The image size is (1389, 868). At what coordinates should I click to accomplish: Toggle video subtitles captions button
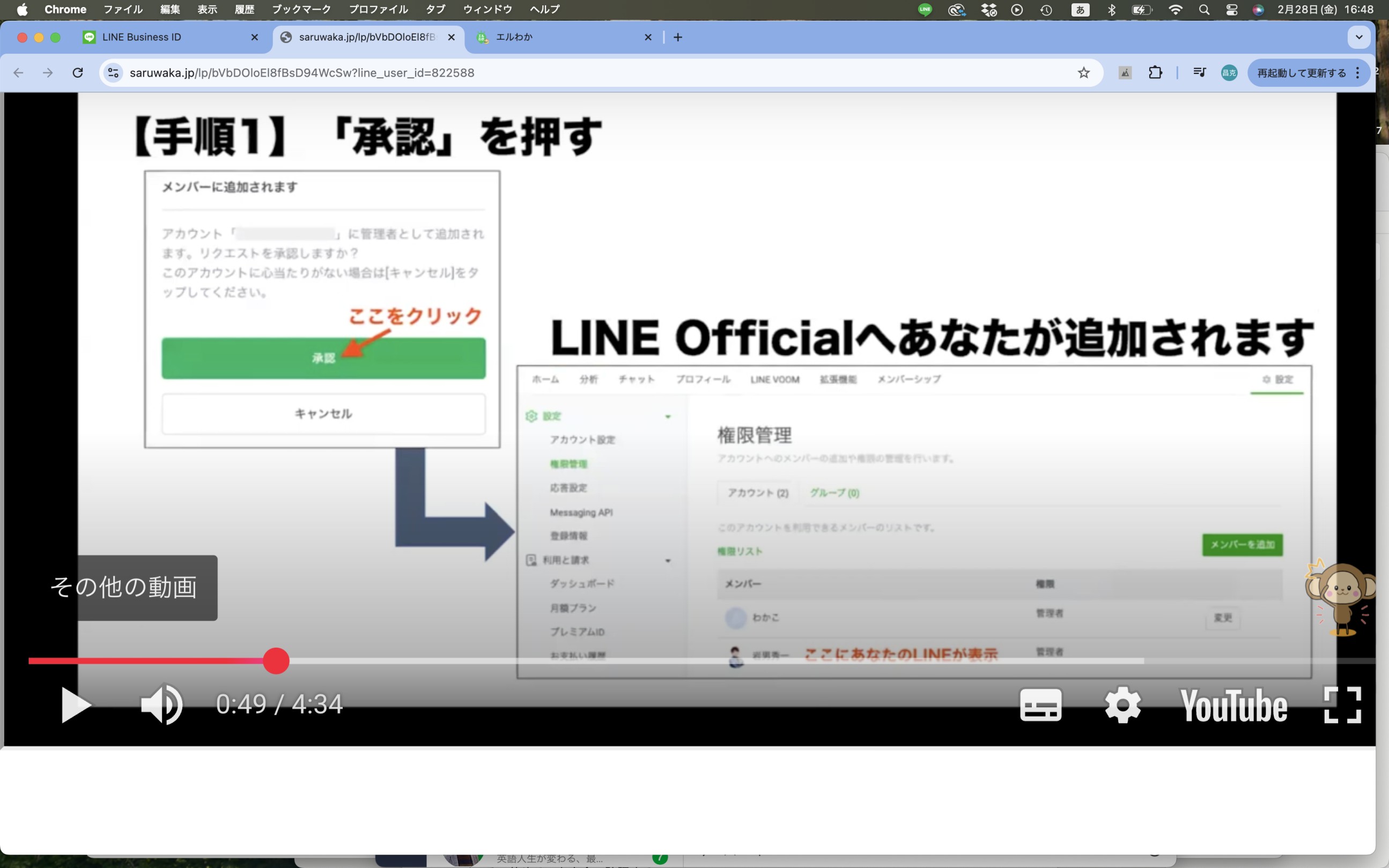coord(1040,704)
